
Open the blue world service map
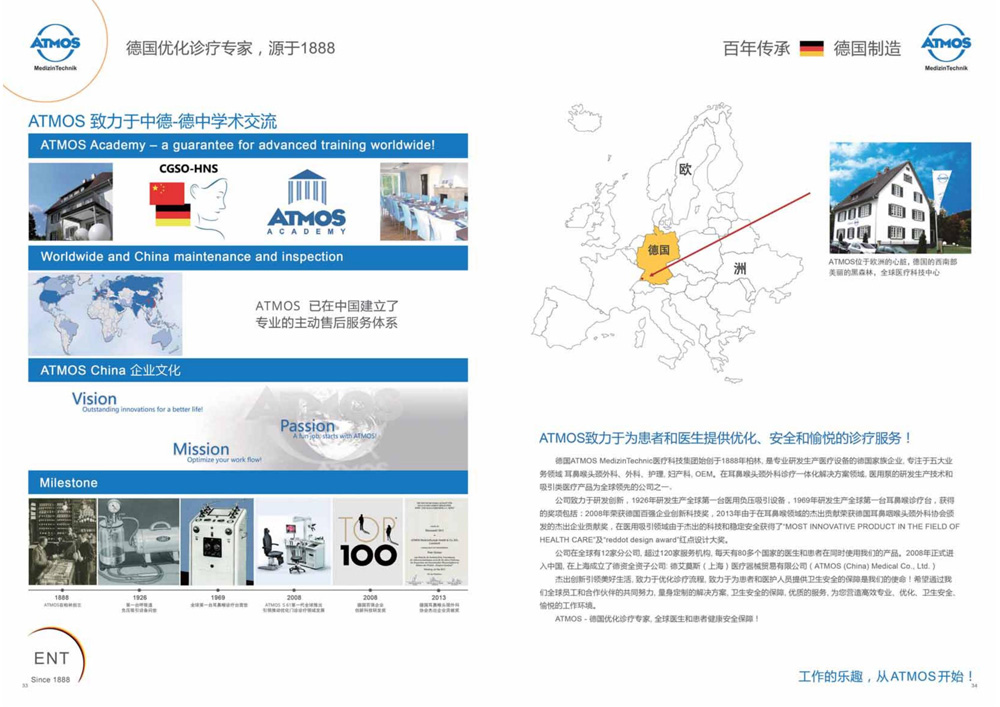(x=105, y=314)
